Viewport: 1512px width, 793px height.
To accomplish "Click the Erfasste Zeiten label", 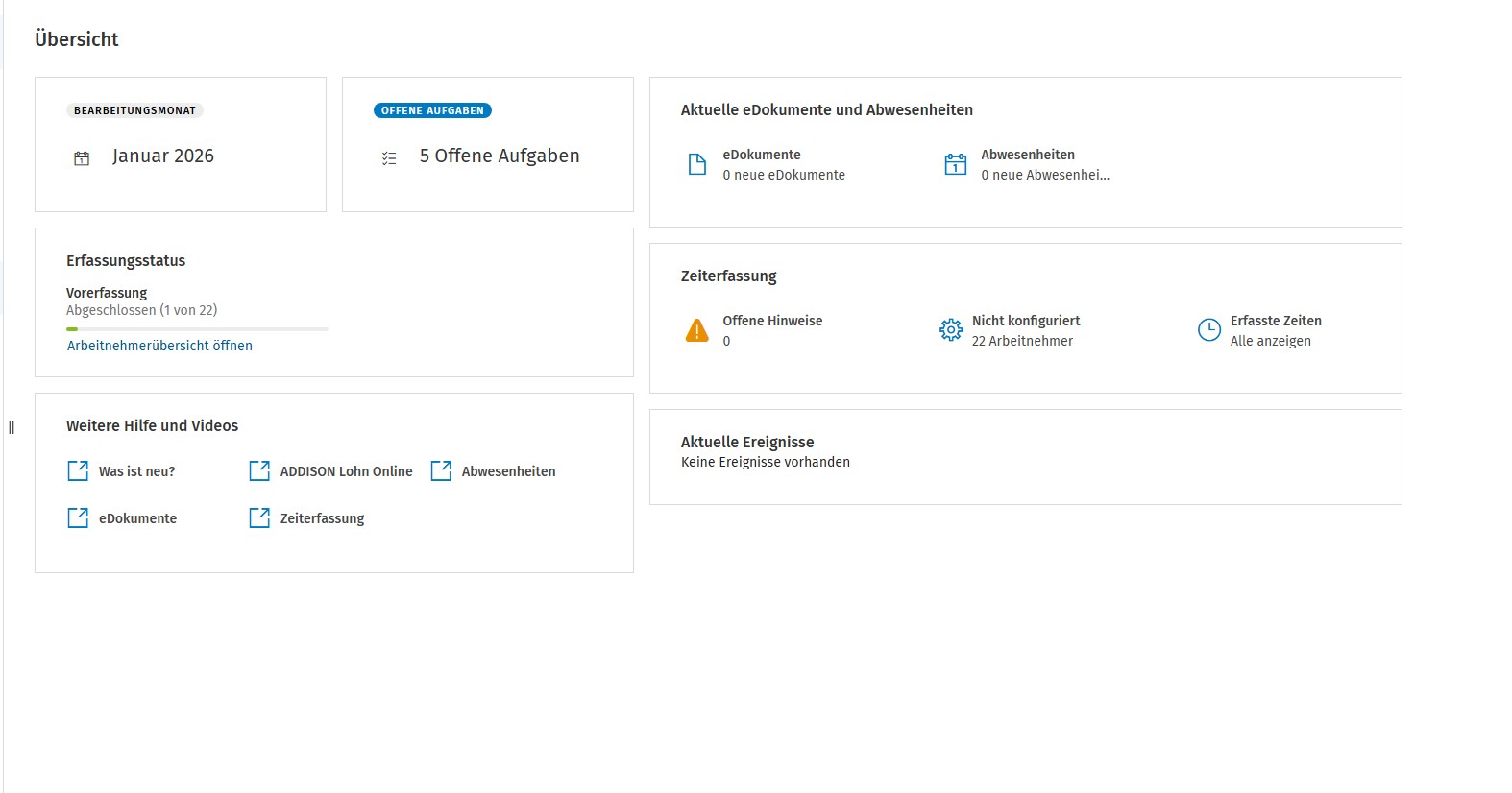I will [x=1276, y=321].
